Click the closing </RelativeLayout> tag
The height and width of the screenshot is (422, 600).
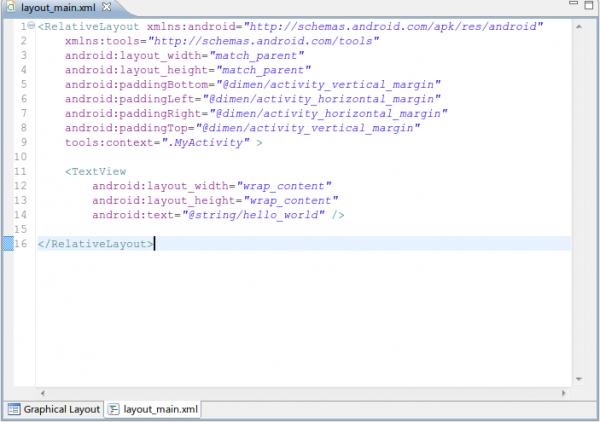point(96,244)
